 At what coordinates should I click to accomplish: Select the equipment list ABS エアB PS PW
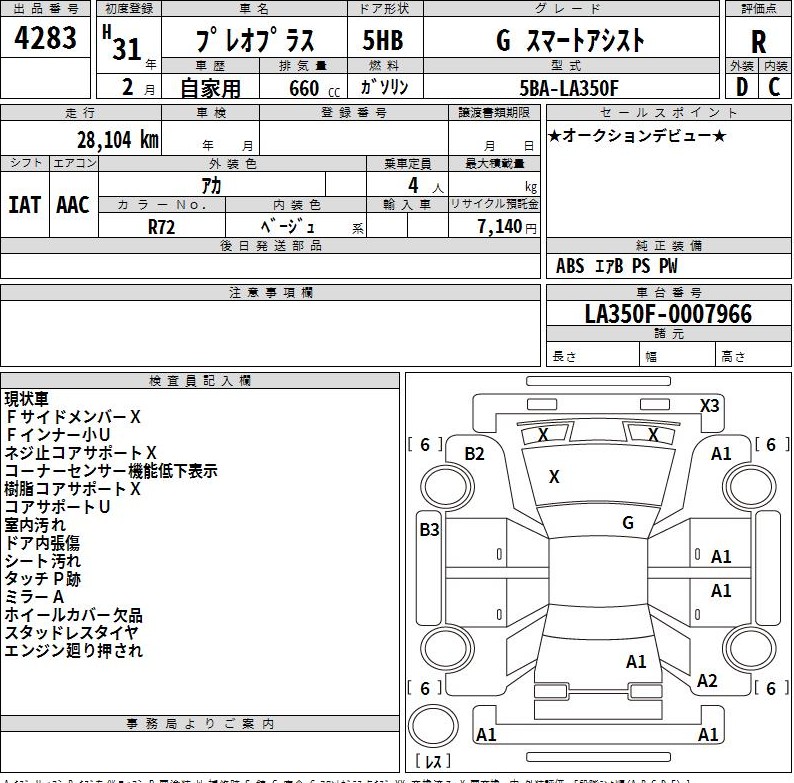point(616,265)
